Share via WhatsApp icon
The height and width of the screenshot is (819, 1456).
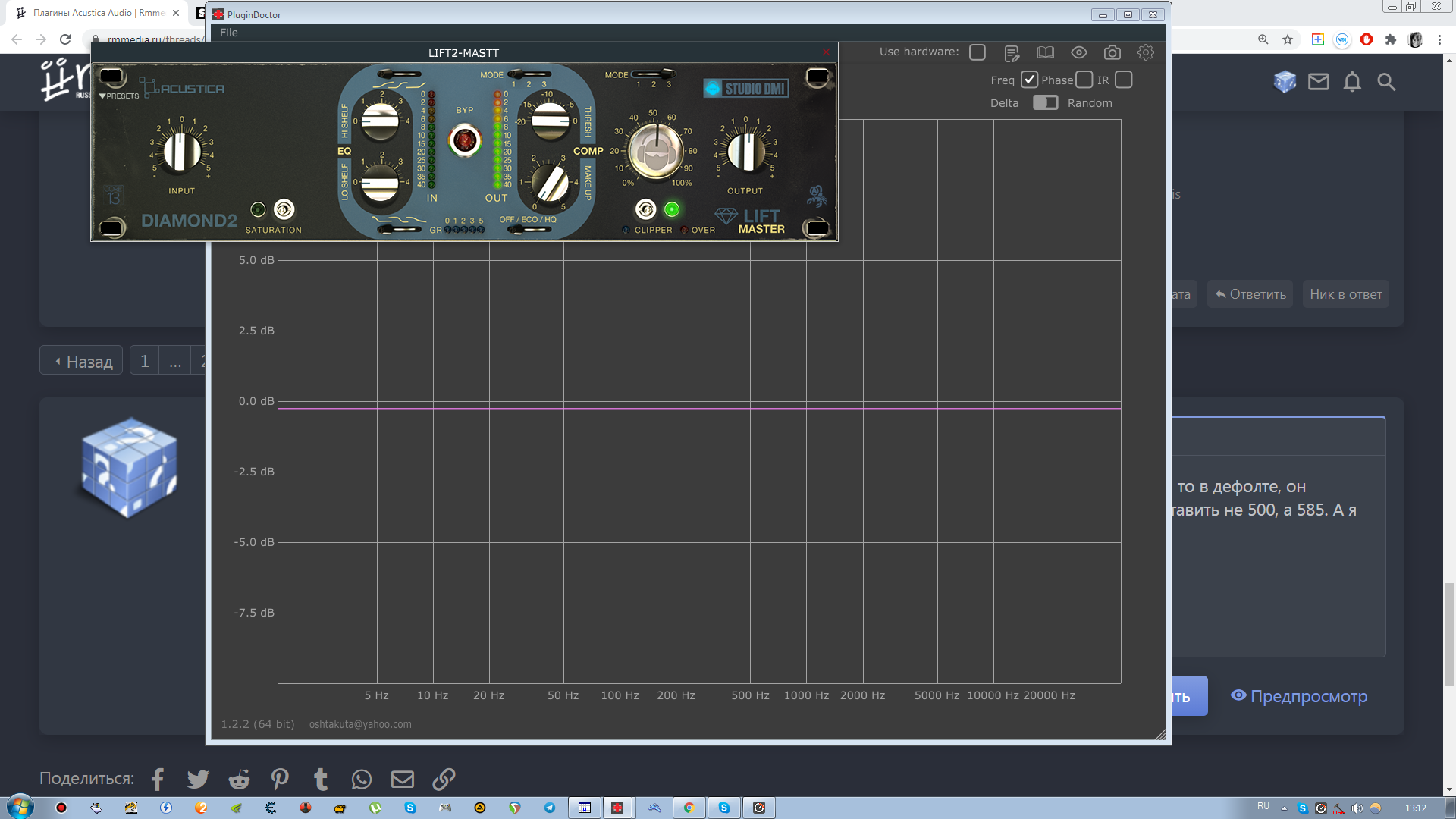point(362,779)
